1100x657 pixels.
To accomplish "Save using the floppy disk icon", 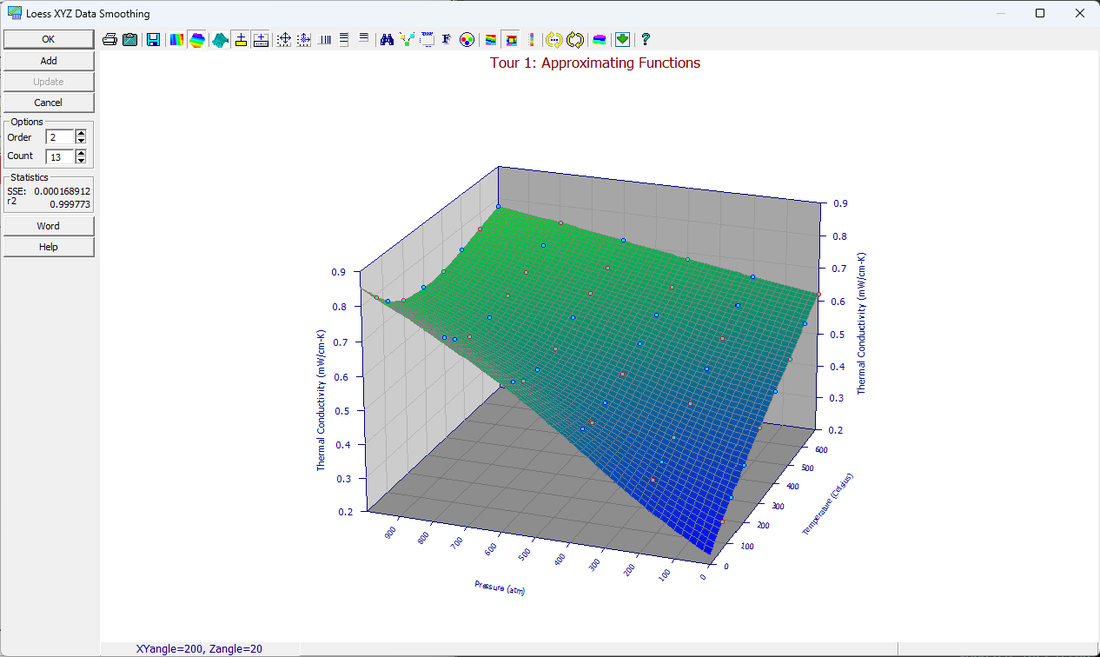I will (x=153, y=39).
